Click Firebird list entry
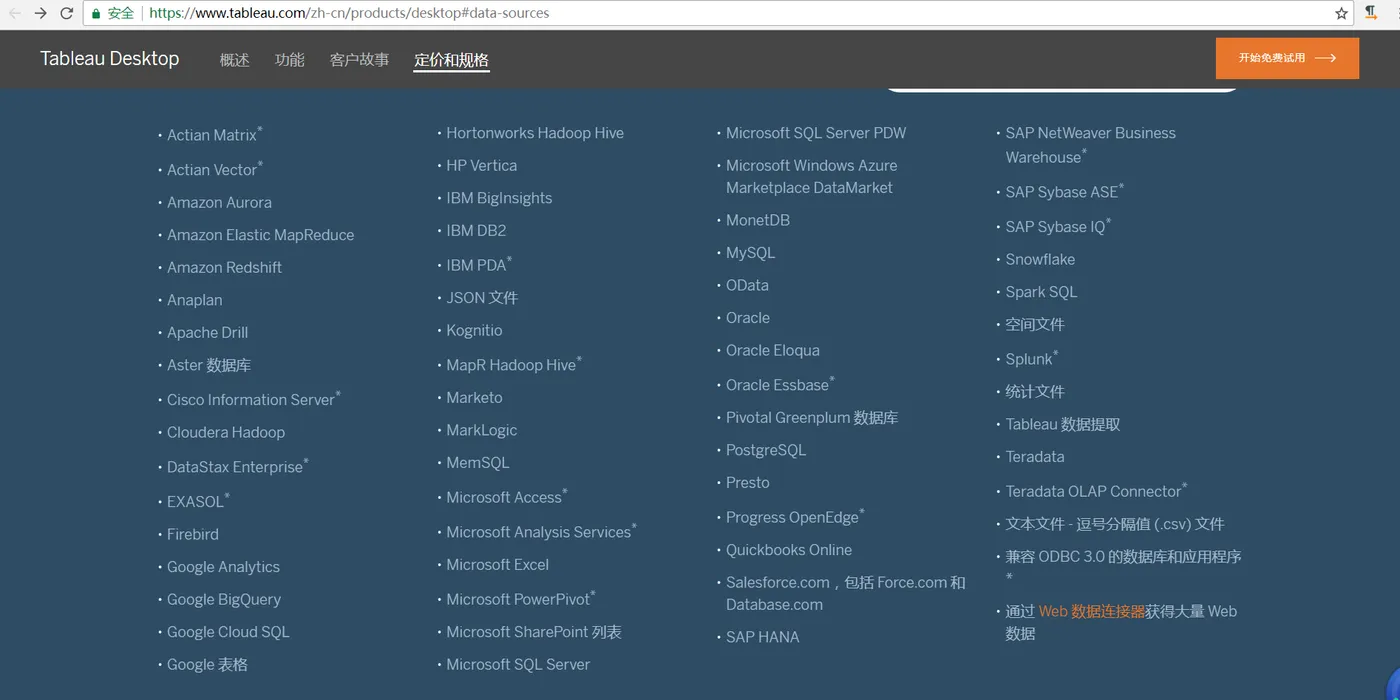1400x700 pixels. (x=193, y=534)
